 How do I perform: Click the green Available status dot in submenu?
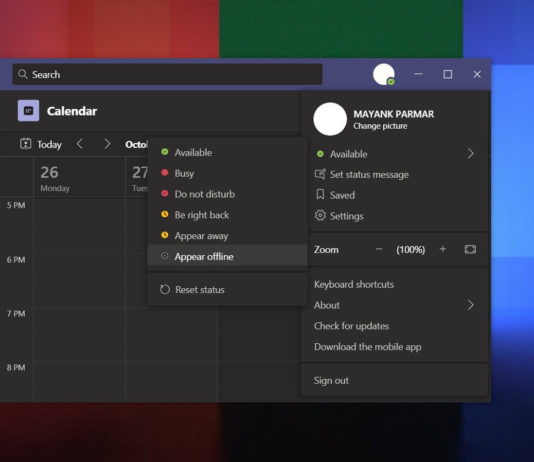tap(164, 152)
